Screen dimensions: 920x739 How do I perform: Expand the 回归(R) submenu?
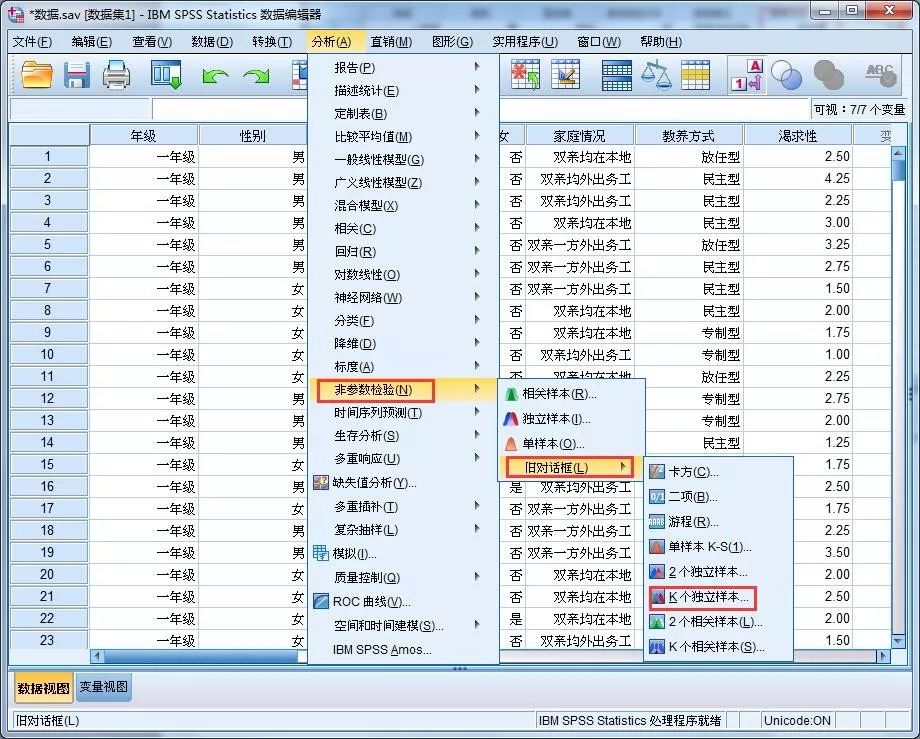click(x=403, y=252)
